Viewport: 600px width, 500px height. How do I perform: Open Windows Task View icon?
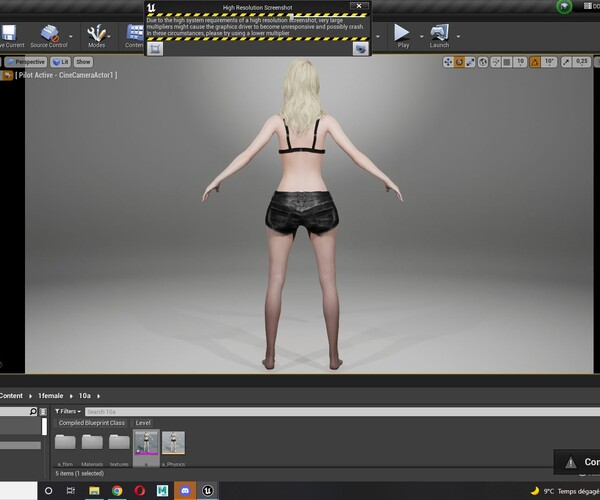(x=71, y=490)
